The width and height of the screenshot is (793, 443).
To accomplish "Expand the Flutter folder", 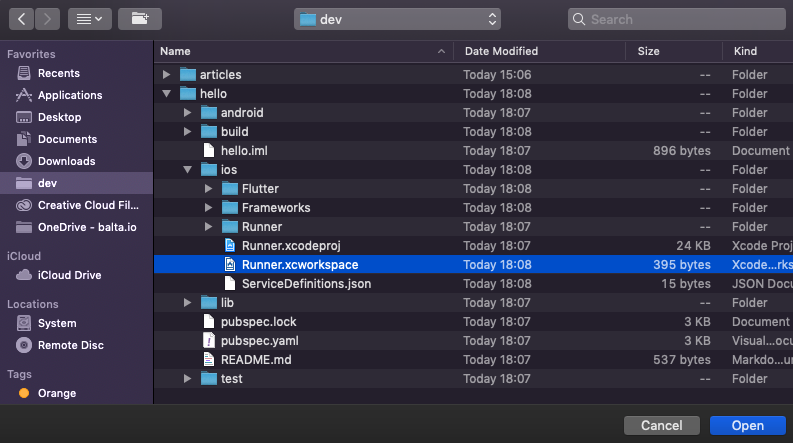I will pyautogui.click(x=208, y=189).
